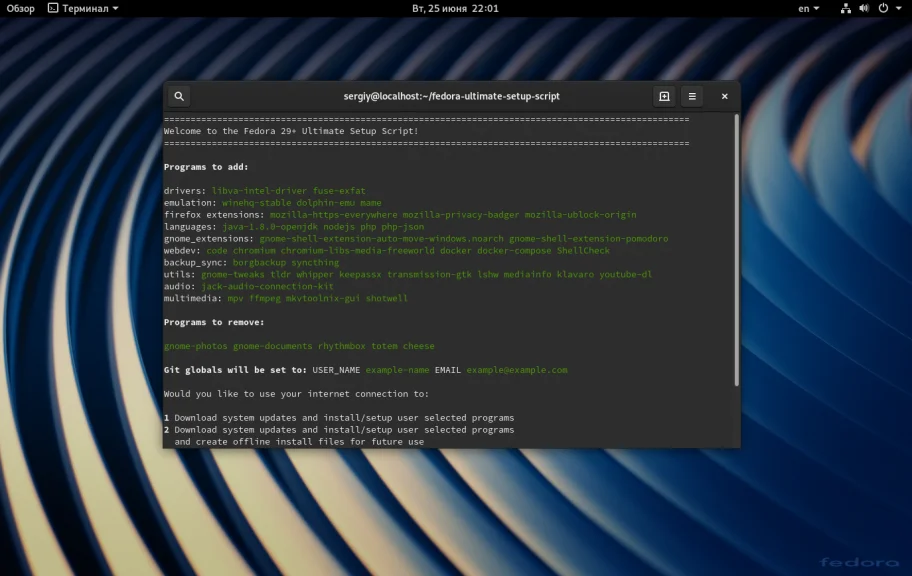Open the Обзор activities overview
912x576 pixels.
point(21,8)
